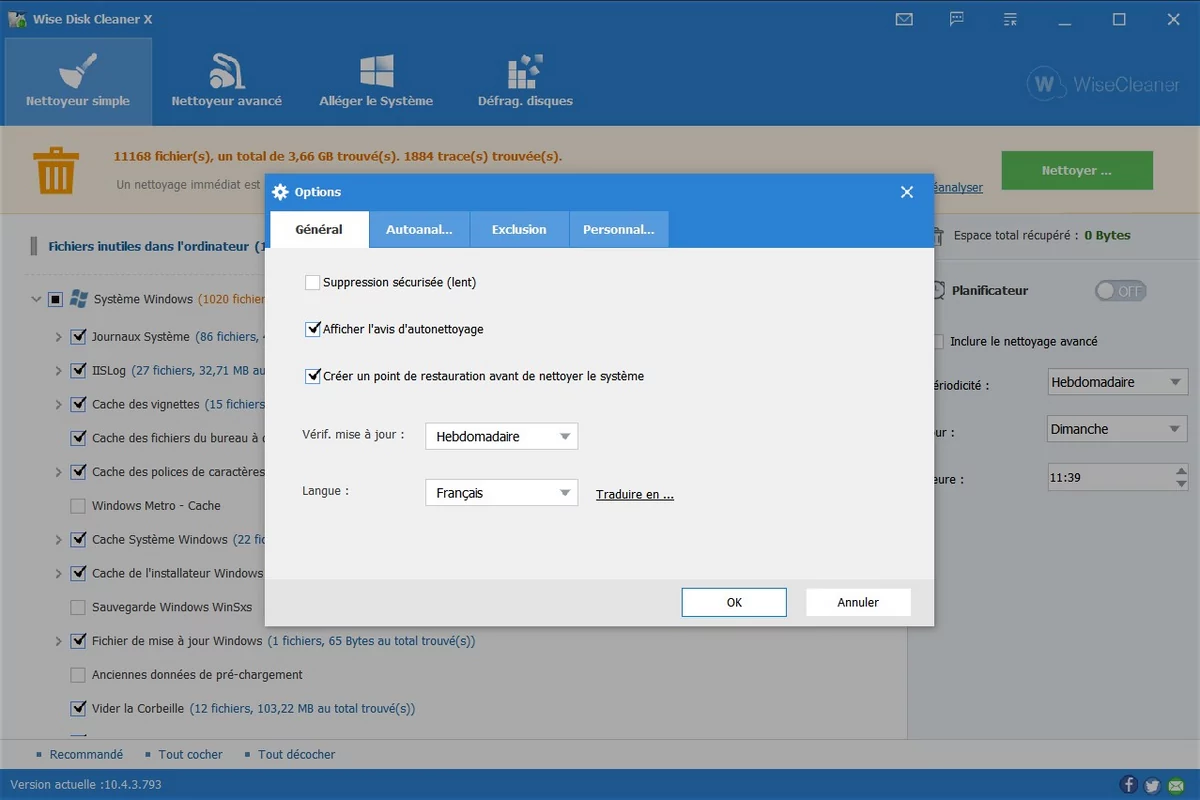Screen dimensions: 1200x800
Task: Switch to the Général tab
Action: pyautogui.click(x=319, y=229)
